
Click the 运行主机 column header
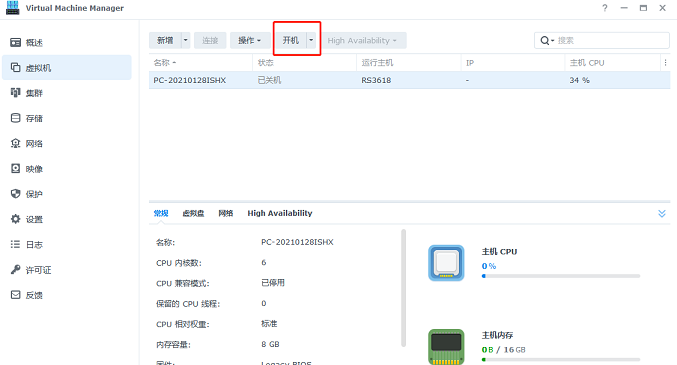408,63
